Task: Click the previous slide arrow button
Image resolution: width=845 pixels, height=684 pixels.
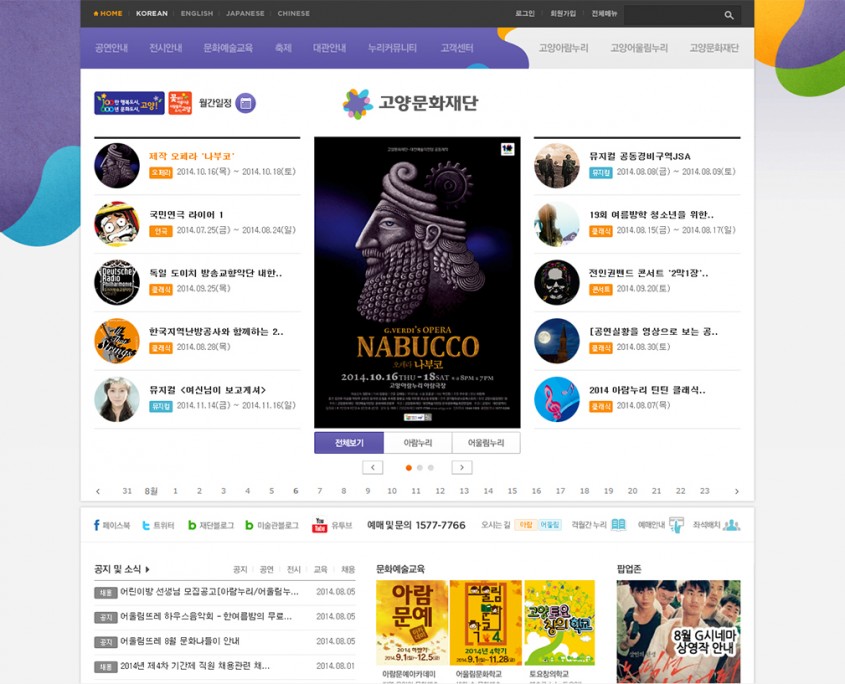Action: click(372, 467)
